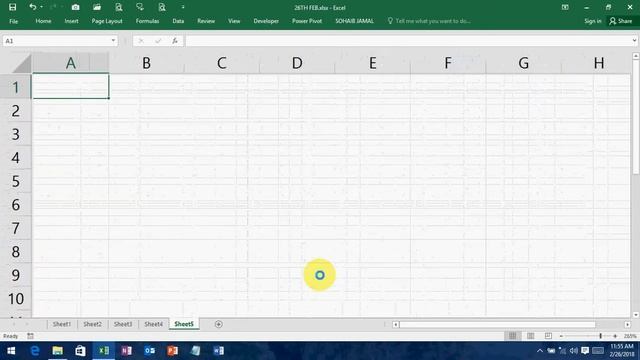
Task: Open the Review tab
Action: 206,21
